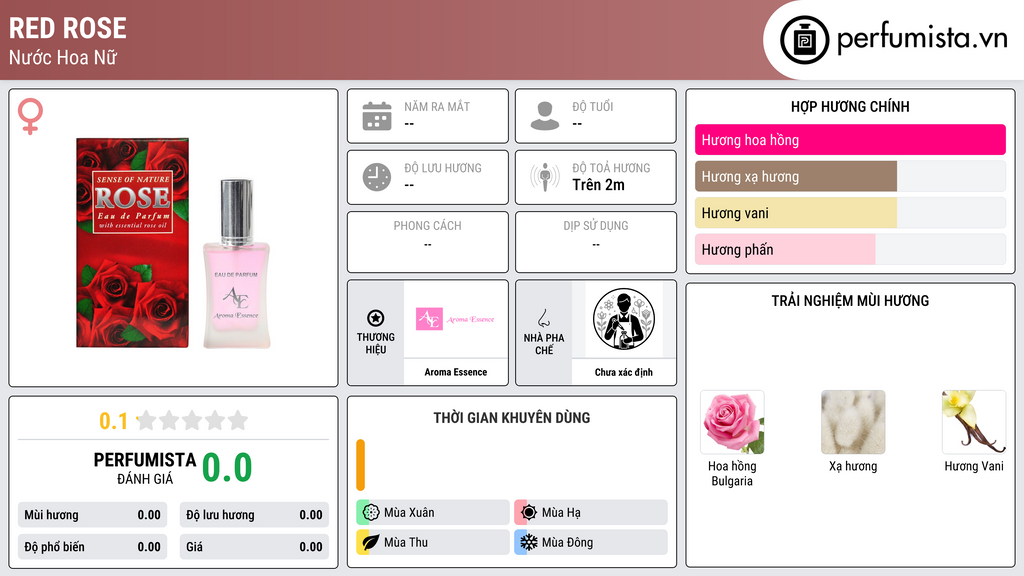Click the person icon beside Độ Tuổi
The image size is (1024, 576).
tap(545, 116)
